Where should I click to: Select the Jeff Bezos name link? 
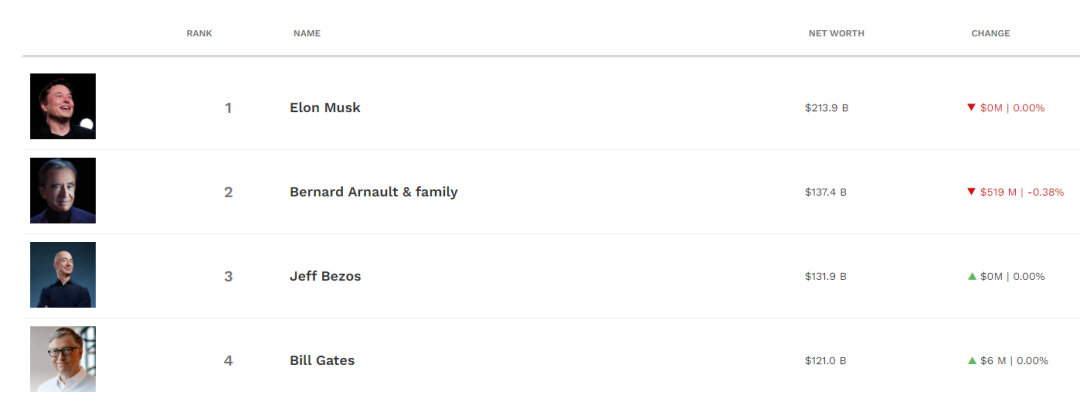(325, 276)
